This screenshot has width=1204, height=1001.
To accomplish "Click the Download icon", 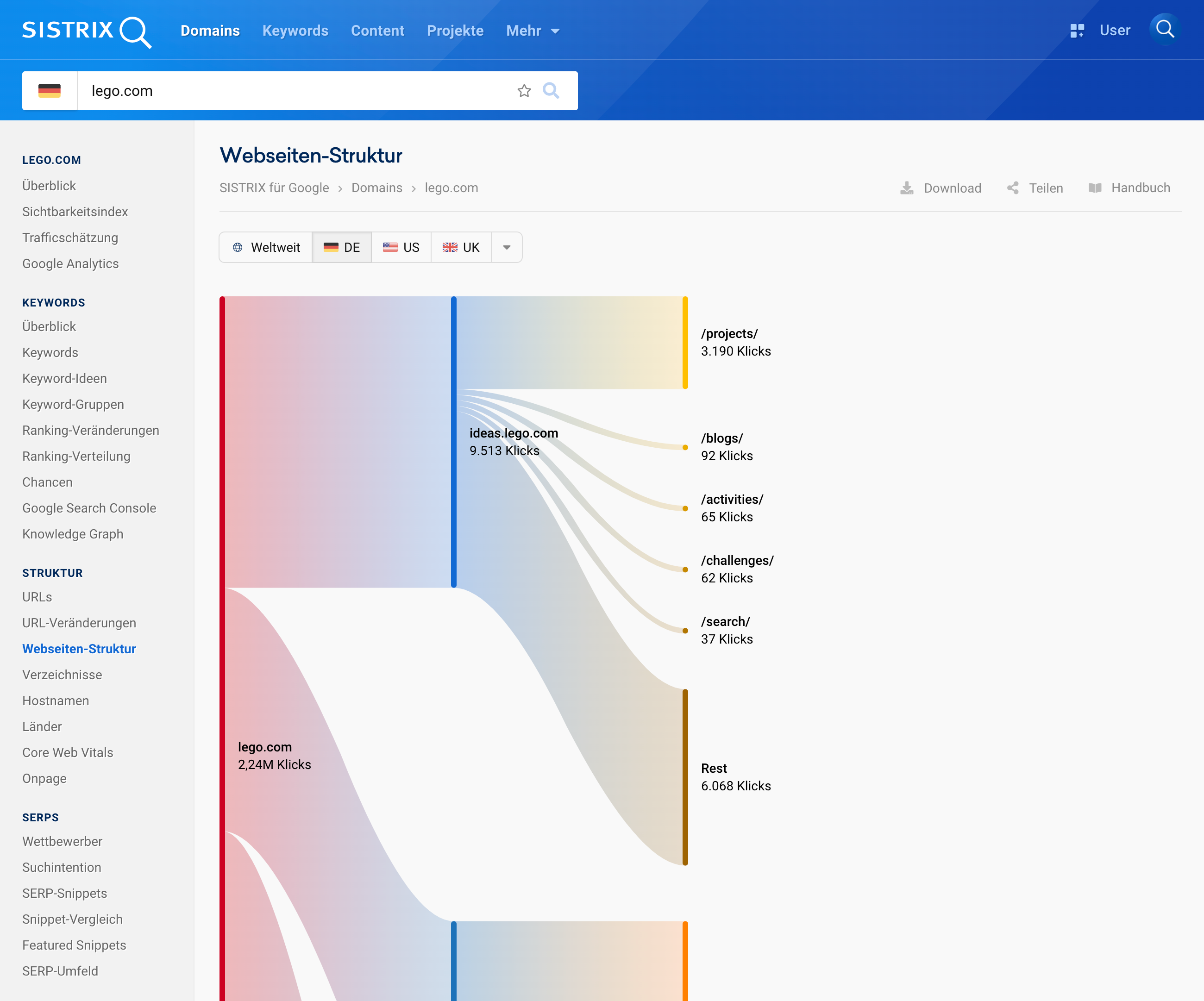I will (x=906, y=188).
